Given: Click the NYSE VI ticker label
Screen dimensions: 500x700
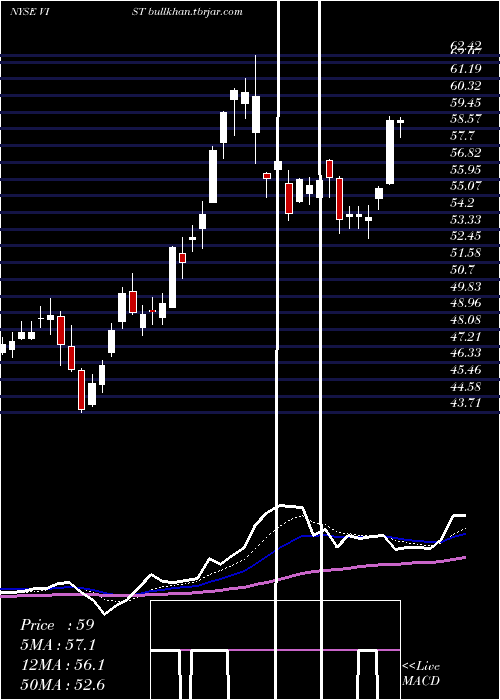Looking at the screenshot, I should pyautogui.click(x=29, y=12).
